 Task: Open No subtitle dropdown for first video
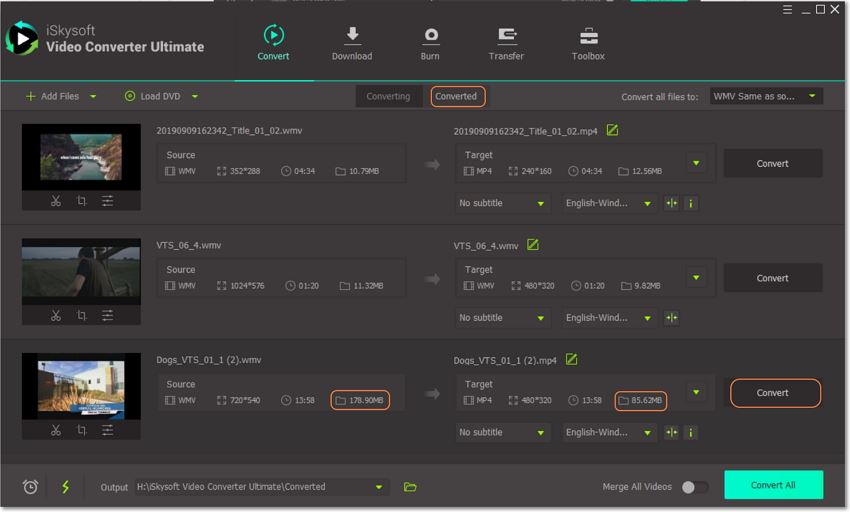502,203
